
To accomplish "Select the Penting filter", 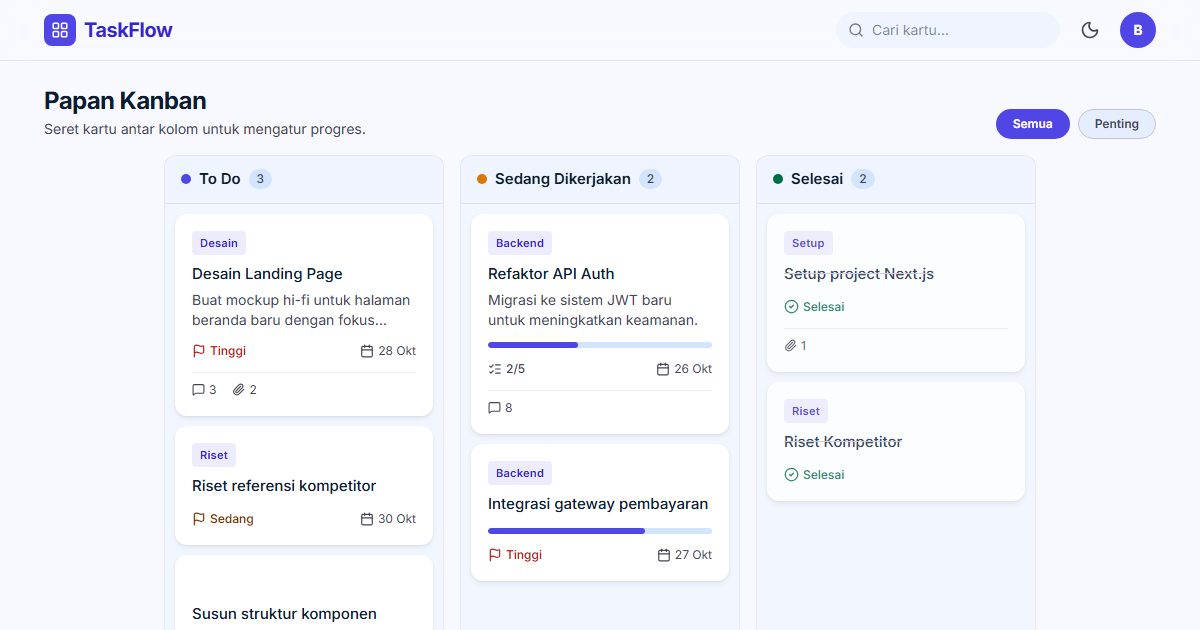I will 1117,124.
